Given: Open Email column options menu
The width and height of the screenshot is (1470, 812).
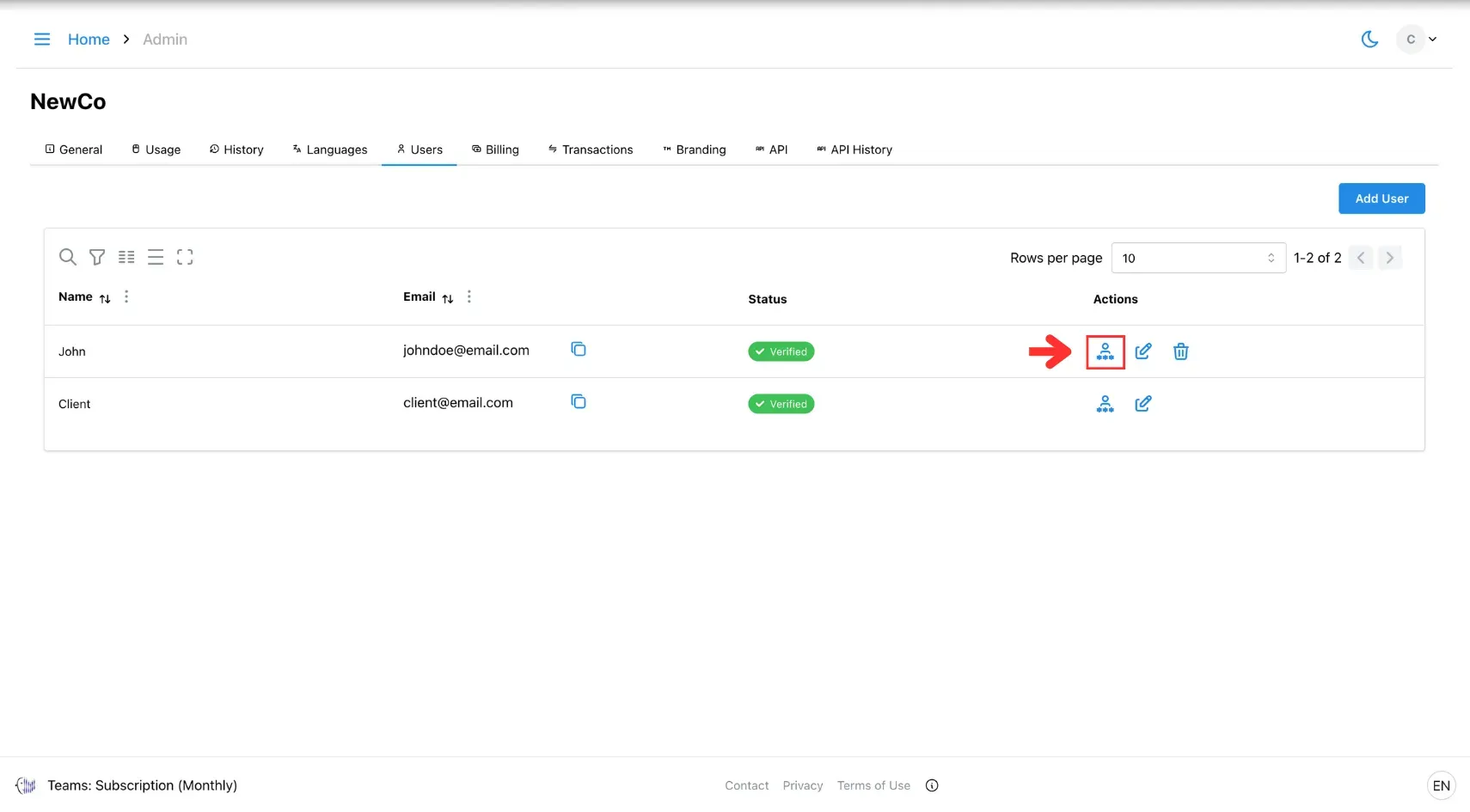Looking at the screenshot, I should pyautogui.click(x=469, y=296).
